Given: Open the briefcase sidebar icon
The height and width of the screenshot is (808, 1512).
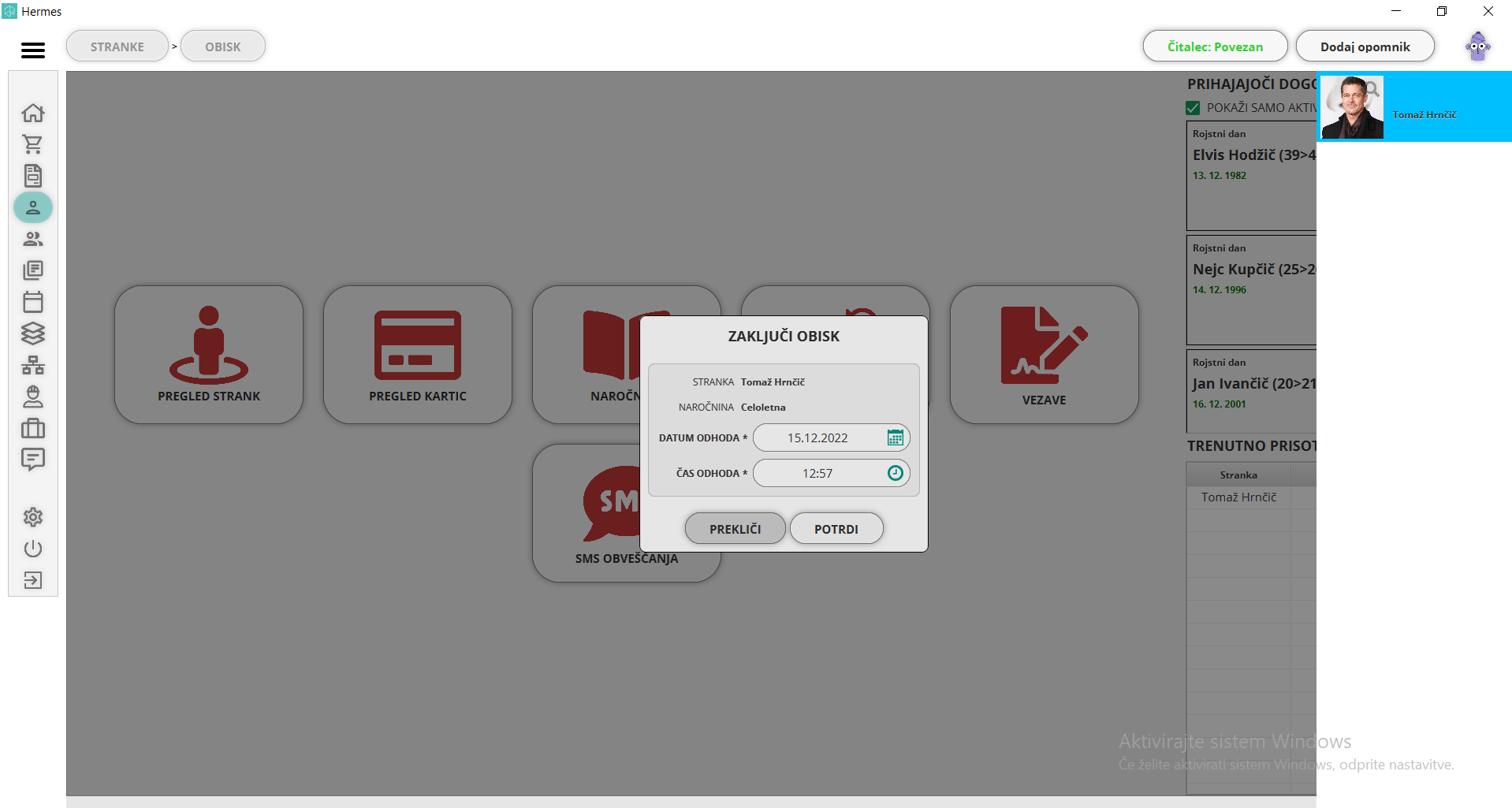Looking at the screenshot, I should coord(33,428).
